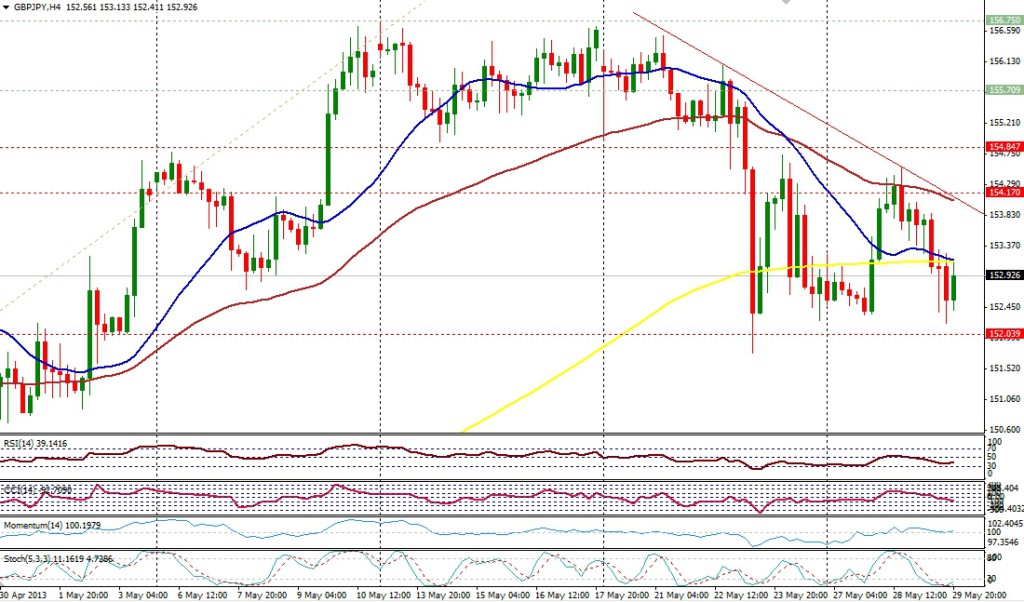Screen dimensions: 1024x602
Task: Select the CCI(14) indicator label
Action: [x=28, y=489]
